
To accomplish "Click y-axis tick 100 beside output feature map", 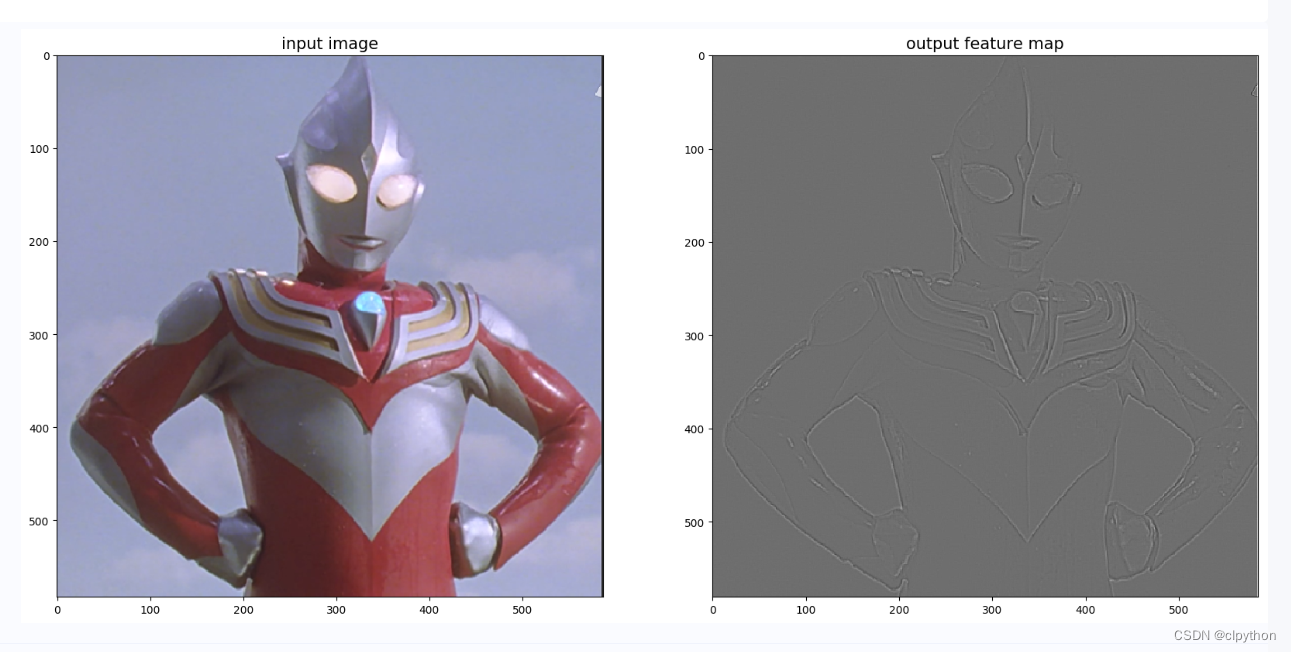I will 694,149.
